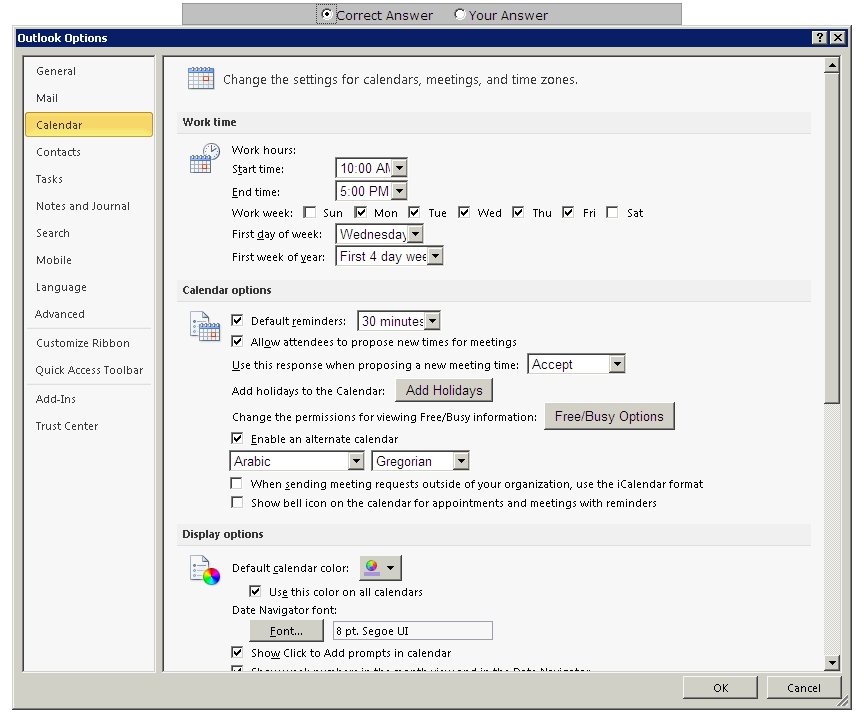Screen dimensions: 864x717
Task: Open the Default calendar color picker
Action: 380,568
